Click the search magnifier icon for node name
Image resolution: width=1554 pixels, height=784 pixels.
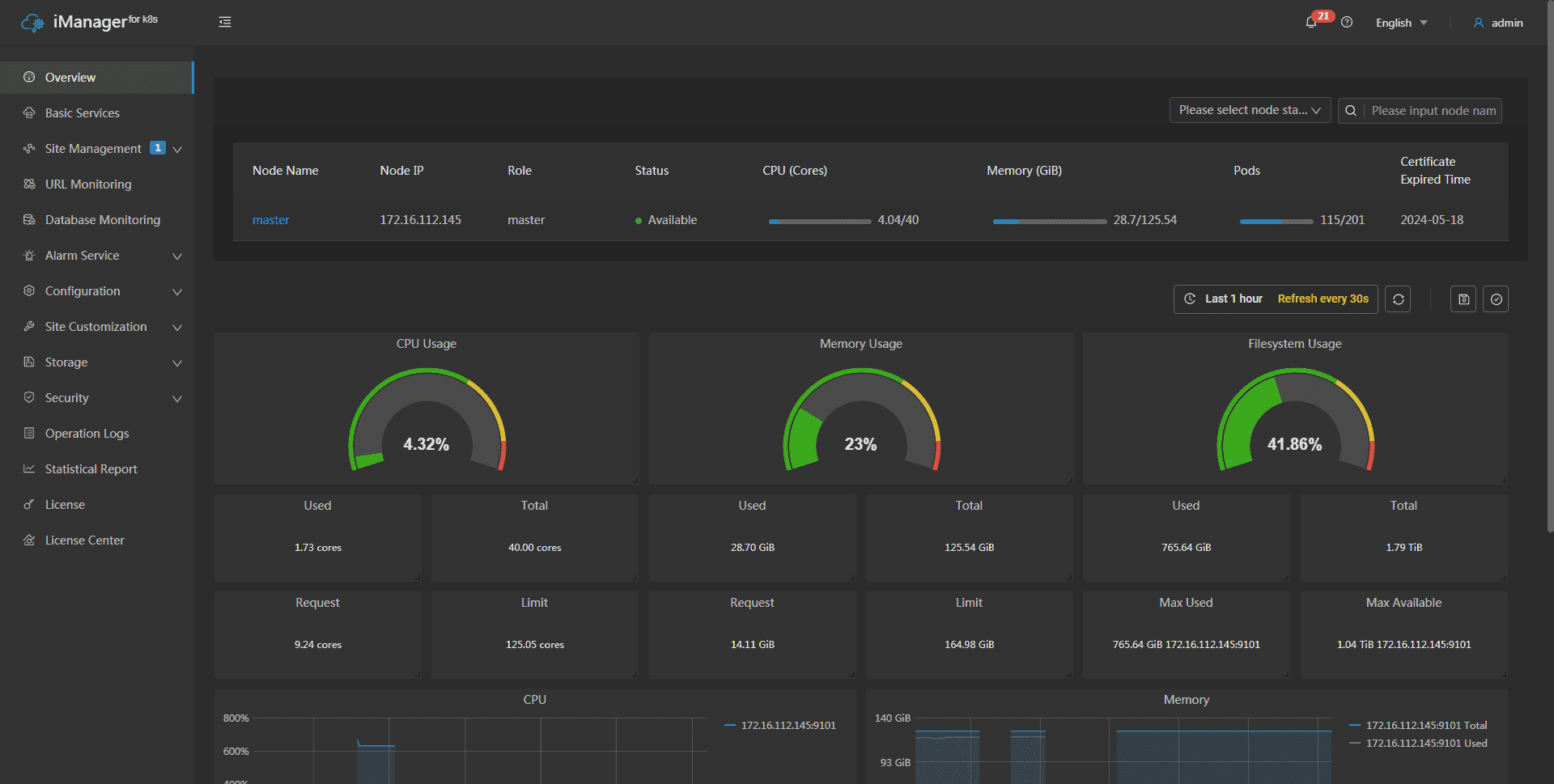1351,111
